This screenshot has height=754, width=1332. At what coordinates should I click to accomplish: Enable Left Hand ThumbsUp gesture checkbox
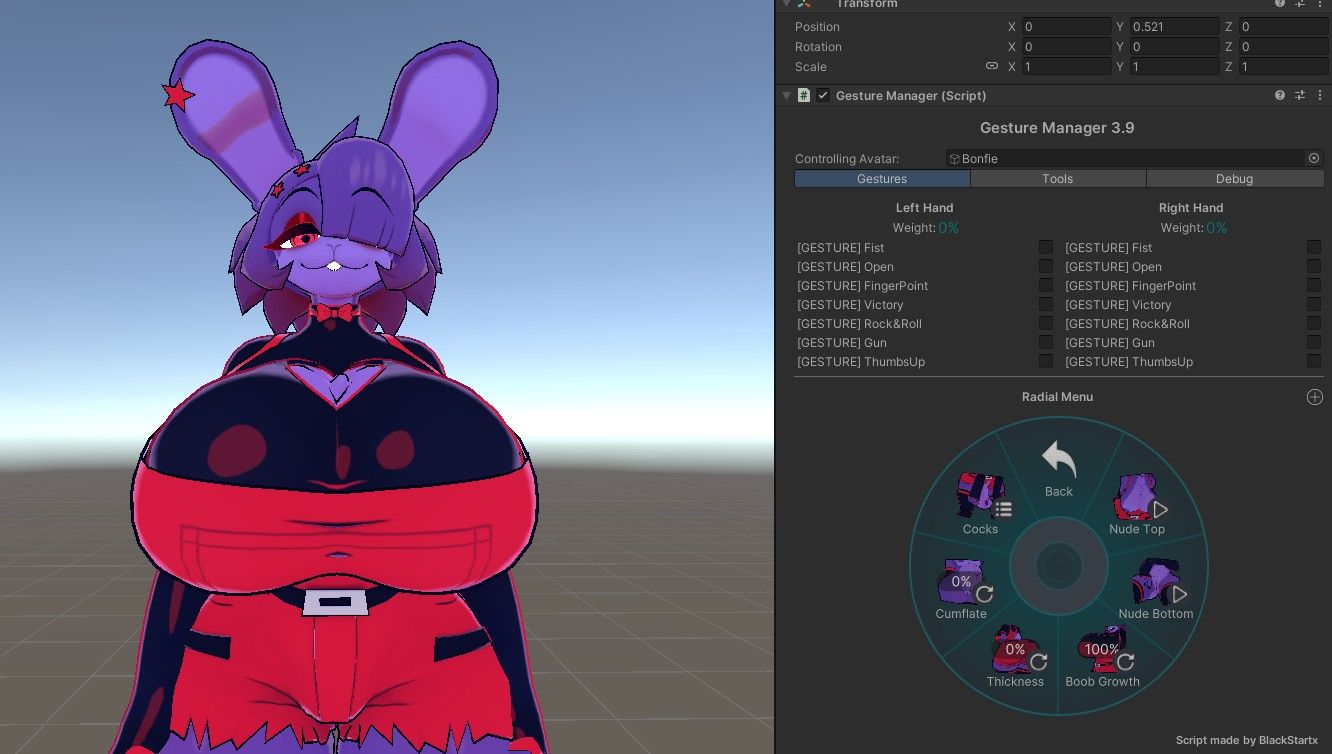coord(1046,361)
